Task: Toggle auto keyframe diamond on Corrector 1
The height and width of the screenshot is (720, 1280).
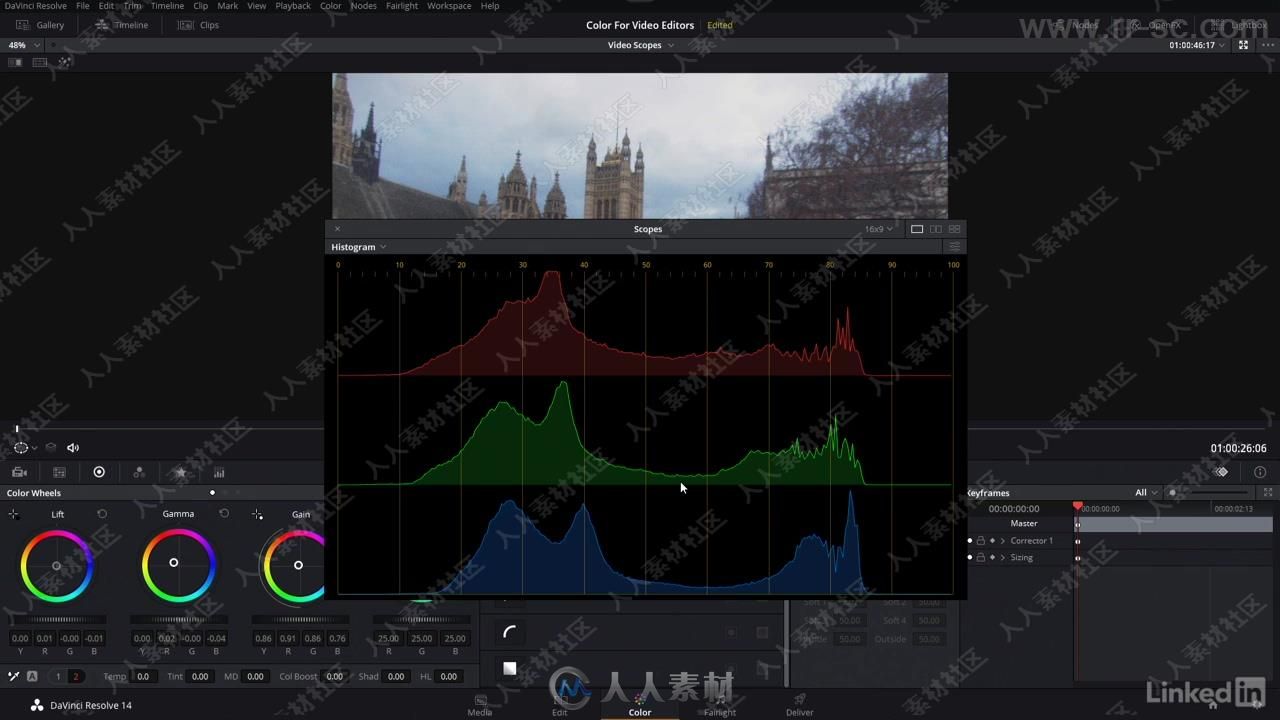Action: pos(992,541)
